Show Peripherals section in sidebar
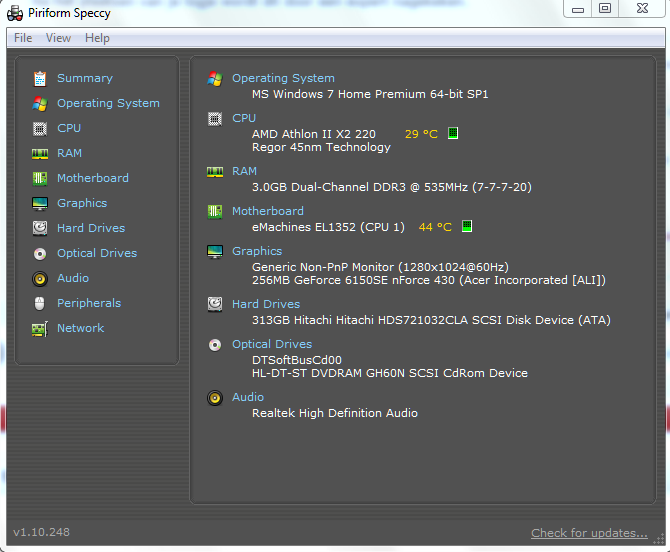 pyautogui.click(x=89, y=303)
